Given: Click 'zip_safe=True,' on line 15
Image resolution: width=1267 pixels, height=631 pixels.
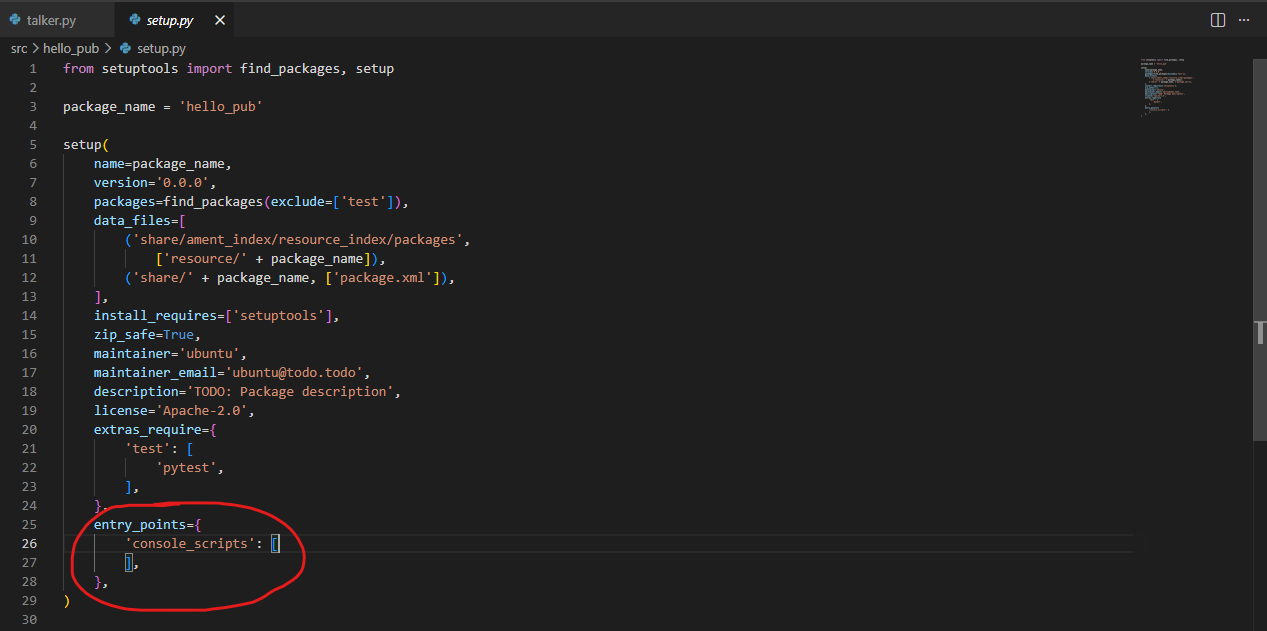Looking at the screenshot, I should tap(148, 335).
